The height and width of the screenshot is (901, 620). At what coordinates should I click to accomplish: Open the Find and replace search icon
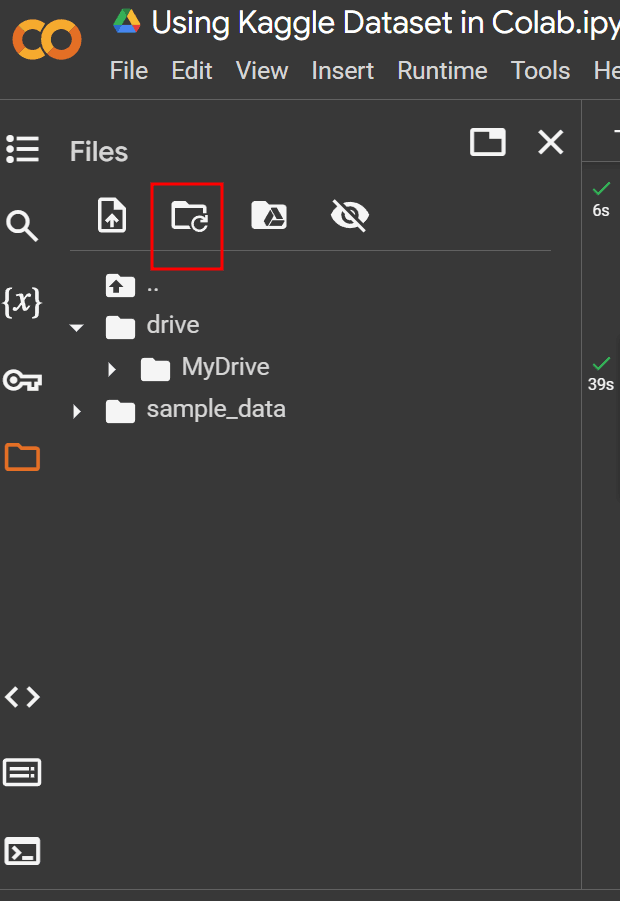[x=22, y=226]
